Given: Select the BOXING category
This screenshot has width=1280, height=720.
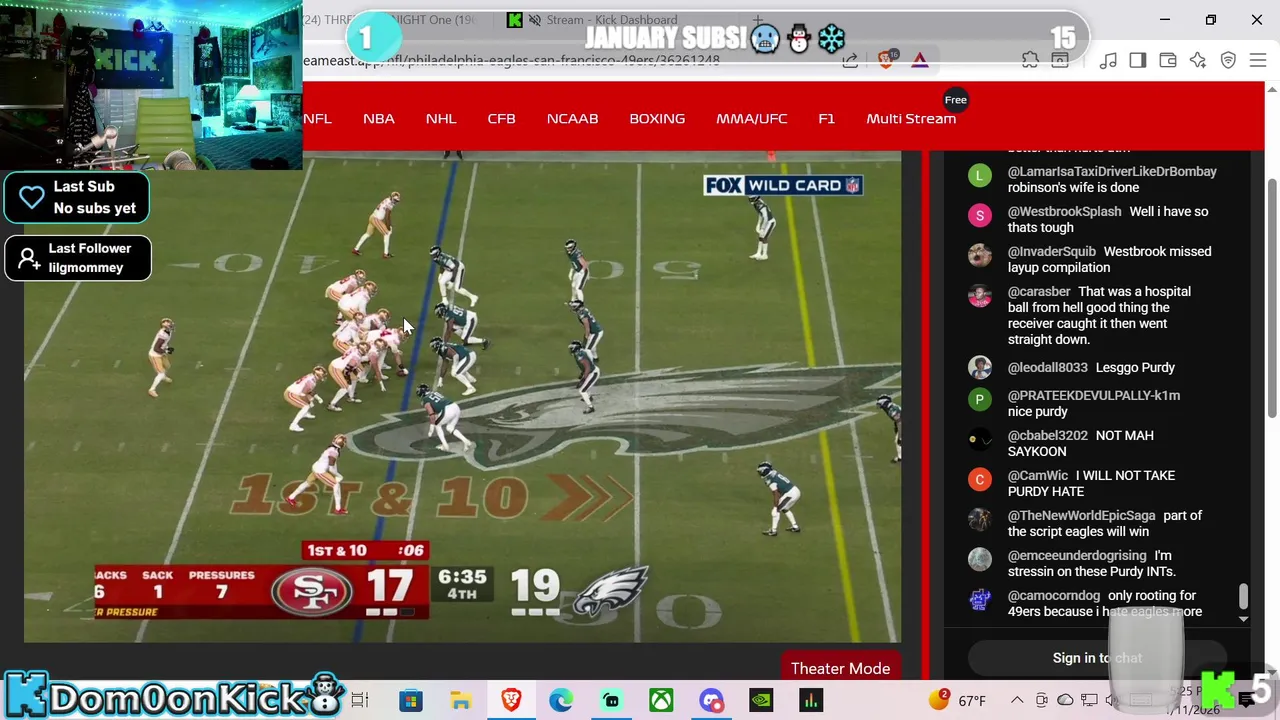Looking at the screenshot, I should (x=657, y=118).
